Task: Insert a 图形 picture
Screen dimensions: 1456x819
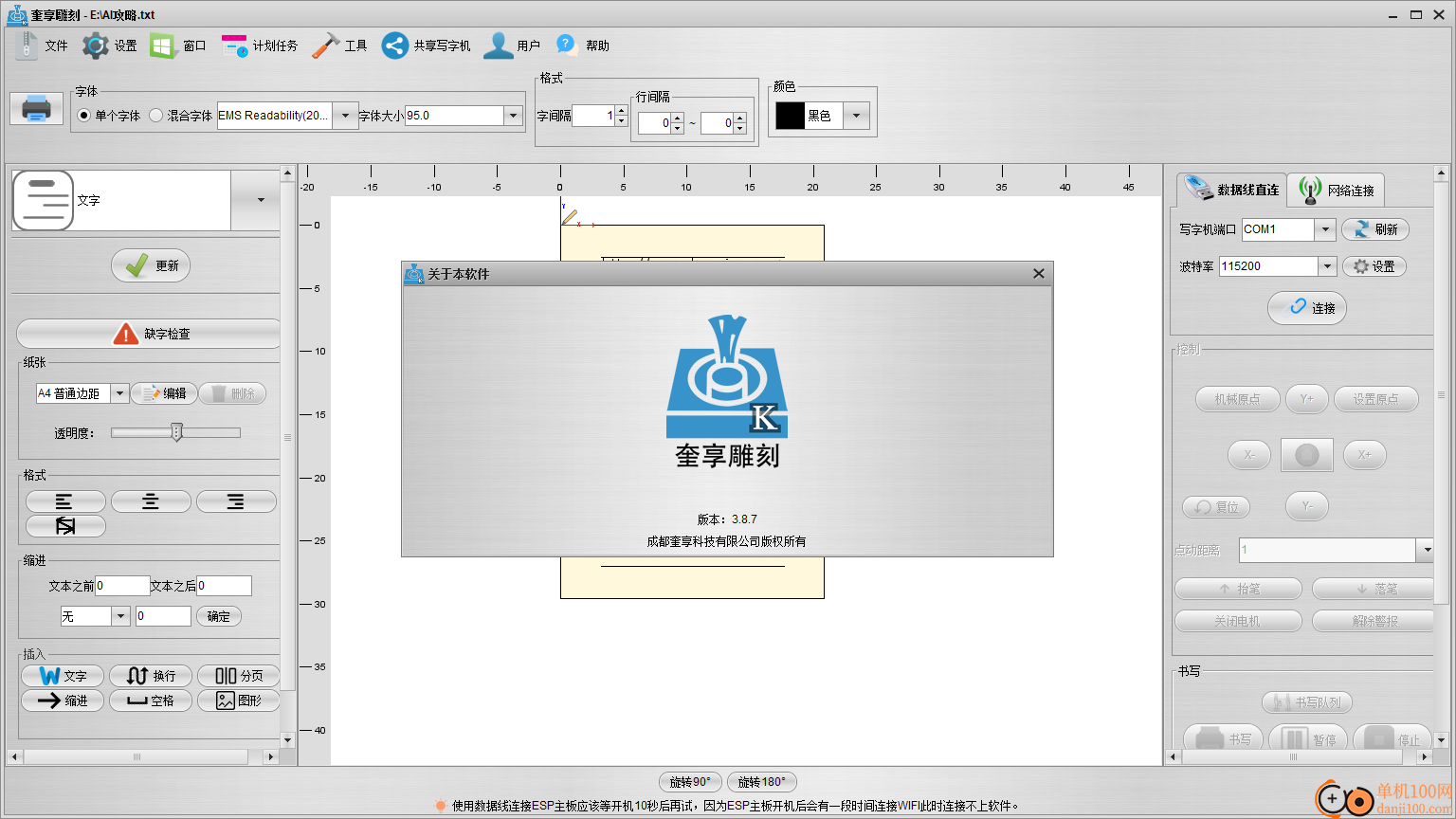Action: (239, 701)
